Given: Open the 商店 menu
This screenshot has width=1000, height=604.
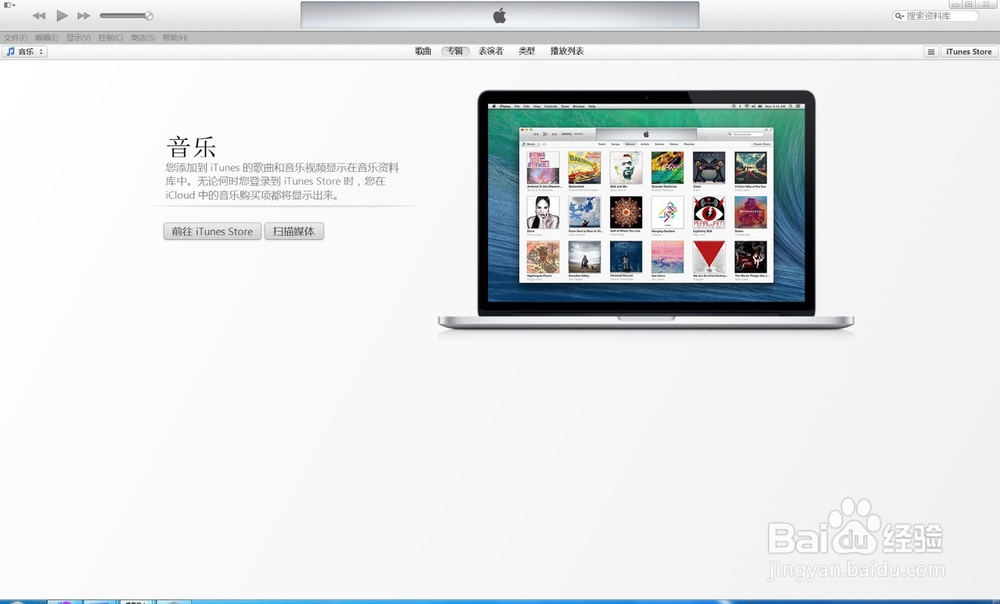Looking at the screenshot, I should pyautogui.click(x=141, y=36).
